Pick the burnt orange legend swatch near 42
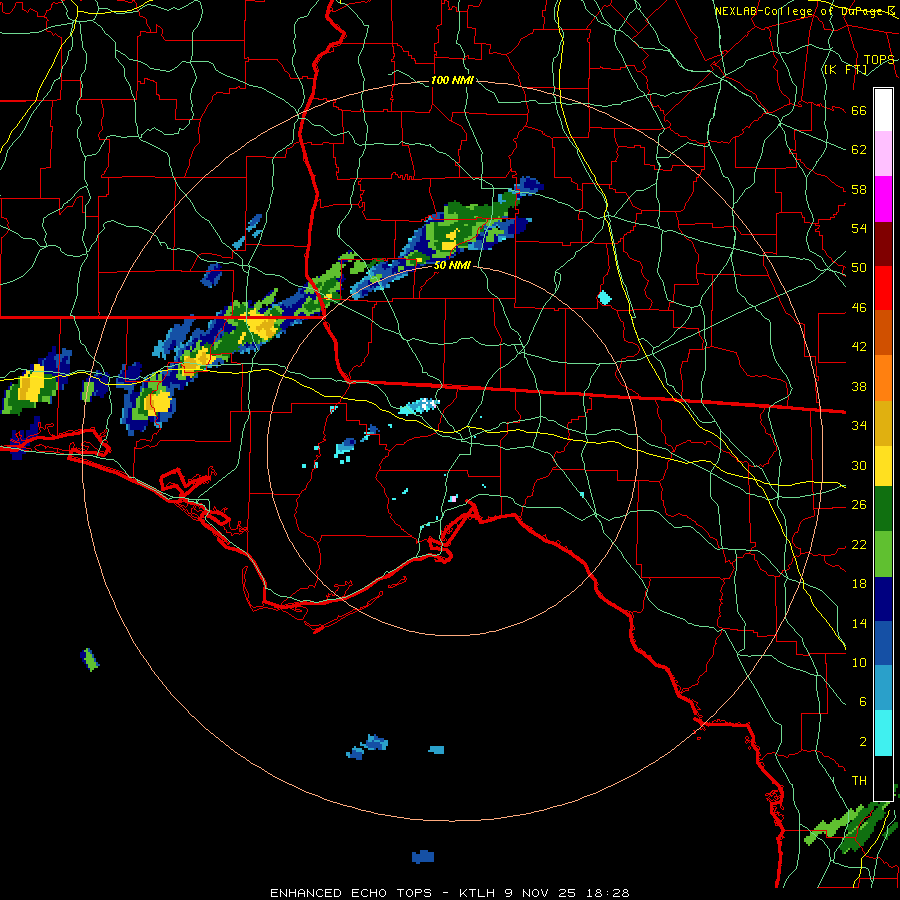The image size is (900, 900). 883,332
